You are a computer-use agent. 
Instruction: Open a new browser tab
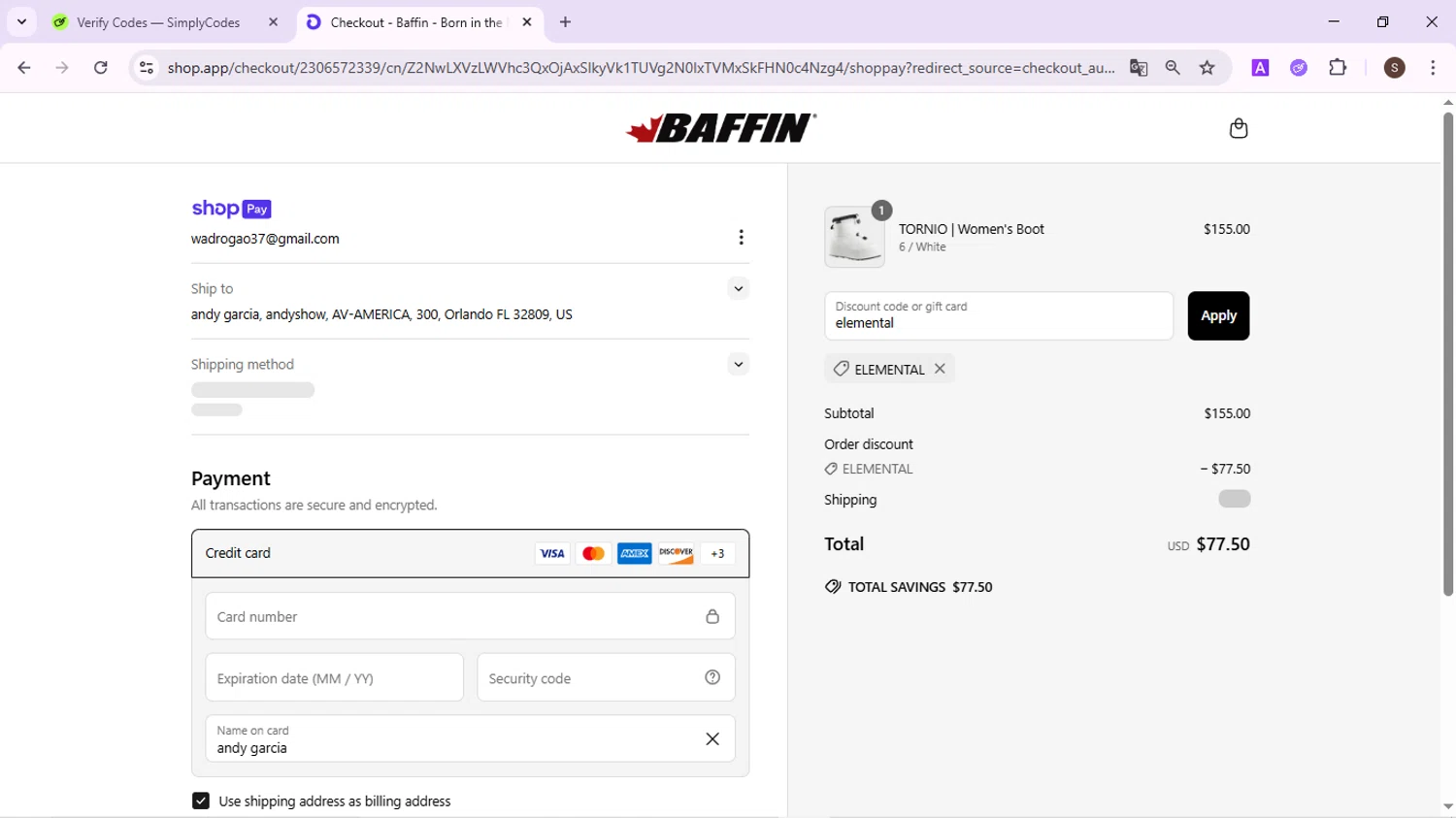[566, 22]
